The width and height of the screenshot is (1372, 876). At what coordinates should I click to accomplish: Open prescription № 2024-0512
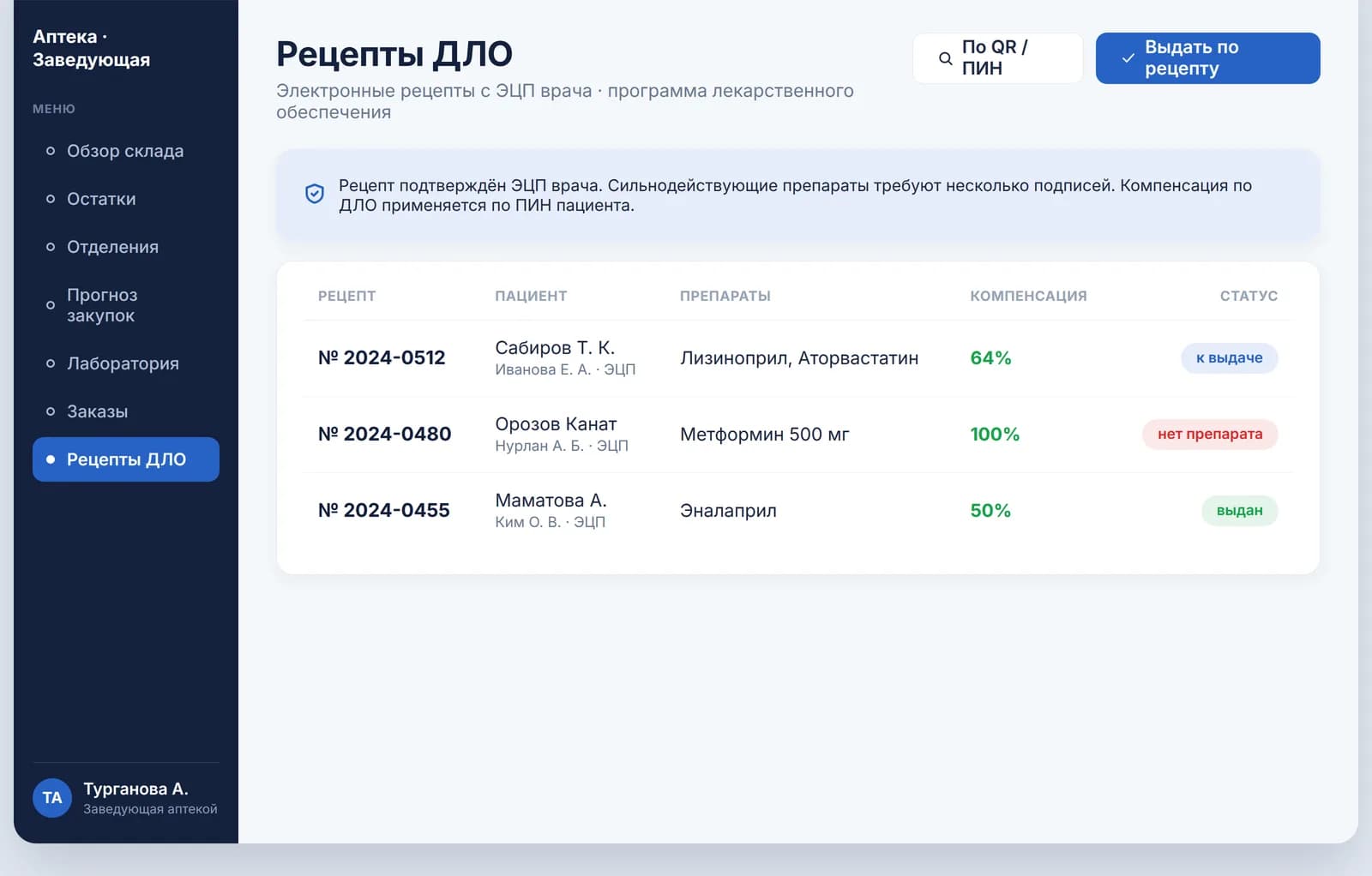(x=382, y=358)
